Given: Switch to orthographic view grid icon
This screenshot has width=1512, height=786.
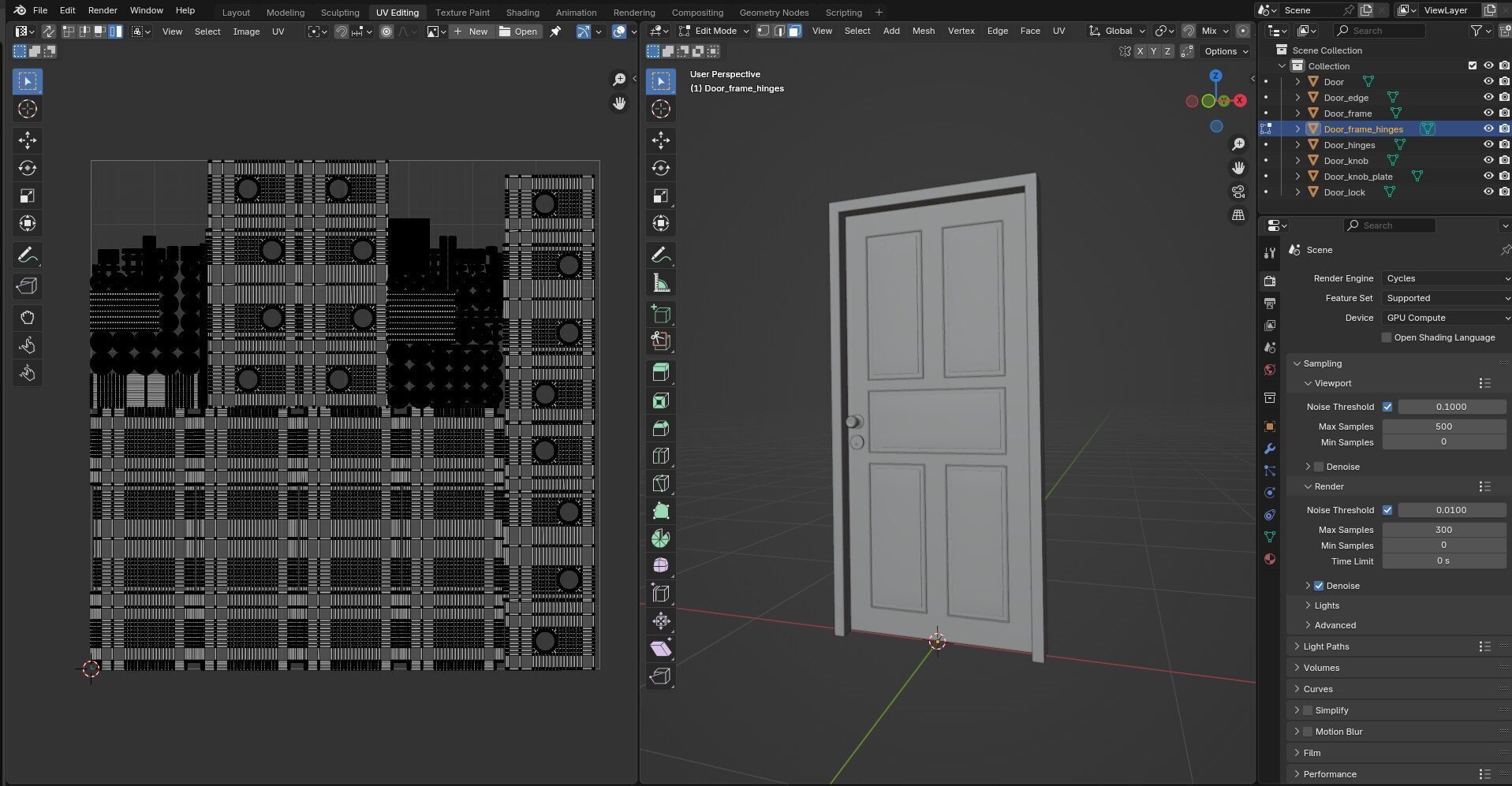Looking at the screenshot, I should click(x=1238, y=214).
